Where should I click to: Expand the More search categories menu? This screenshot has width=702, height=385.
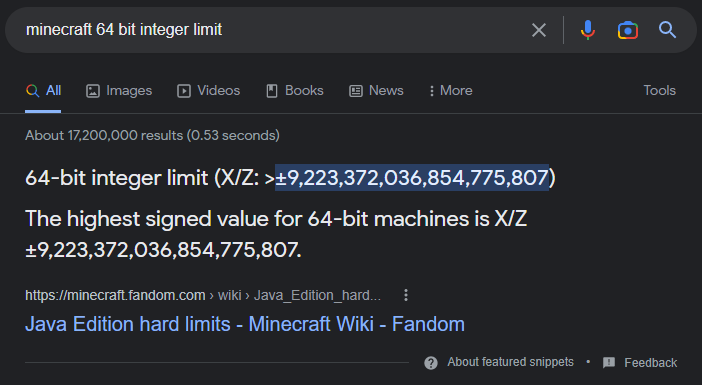click(x=450, y=91)
